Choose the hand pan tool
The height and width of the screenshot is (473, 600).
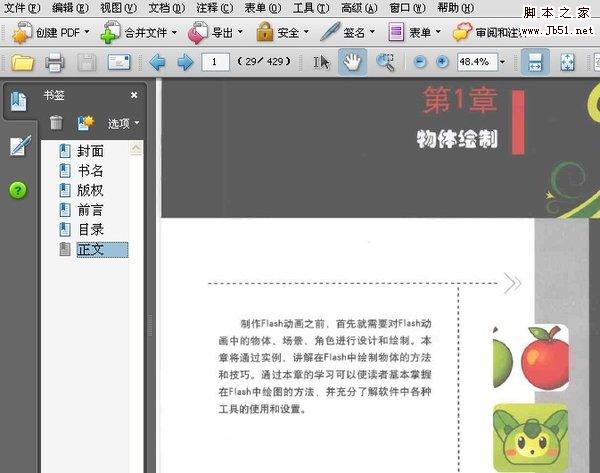coord(352,62)
